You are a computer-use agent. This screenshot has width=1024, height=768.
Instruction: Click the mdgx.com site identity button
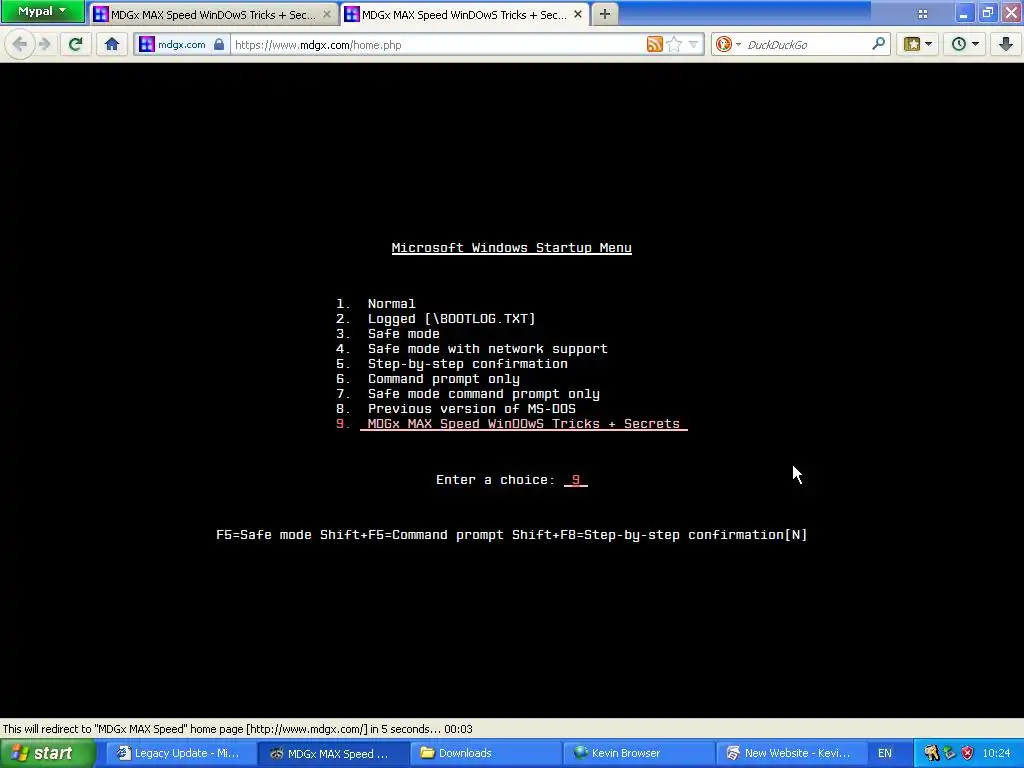coord(182,44)
